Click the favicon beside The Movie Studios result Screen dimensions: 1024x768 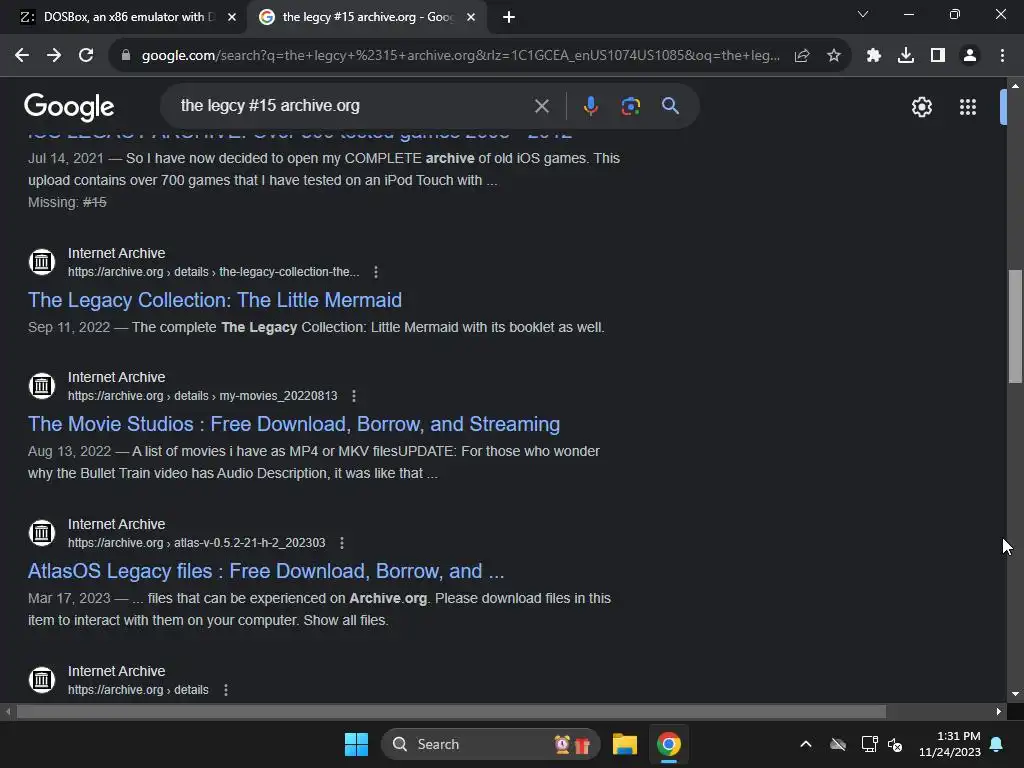click(x=42, y=386)
